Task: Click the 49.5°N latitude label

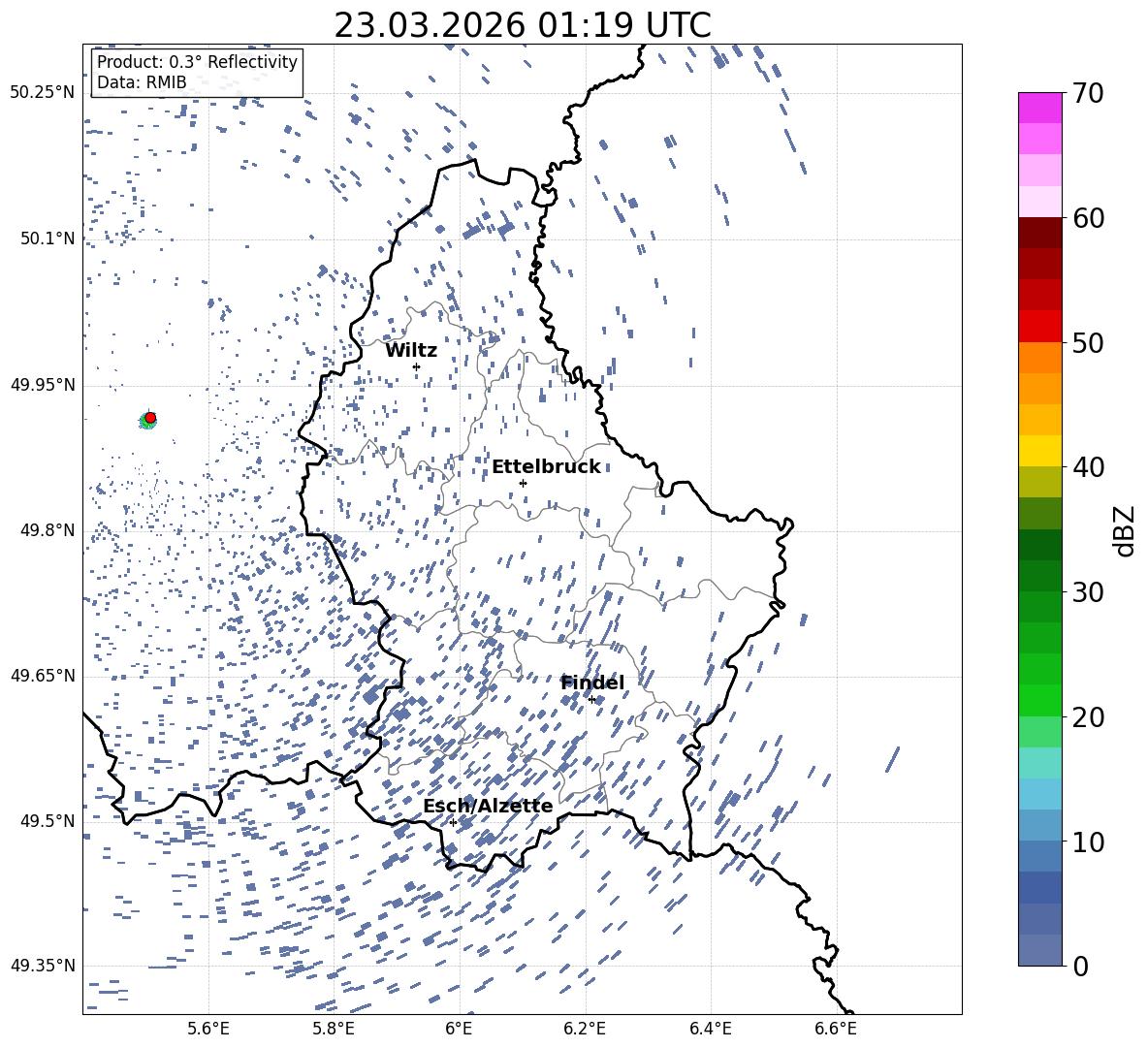Action: click(48, 821)
